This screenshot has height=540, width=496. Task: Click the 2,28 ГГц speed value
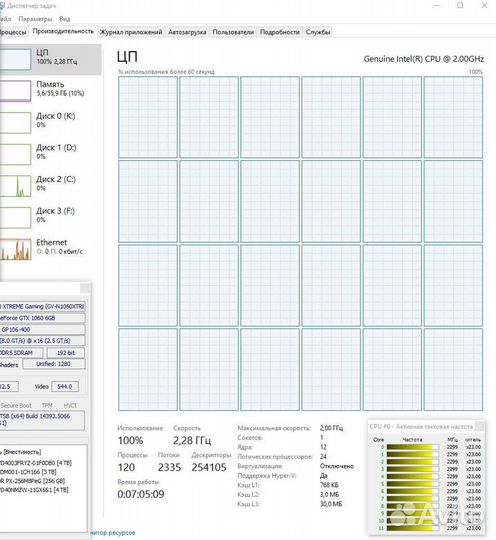[x=192, y=440]
